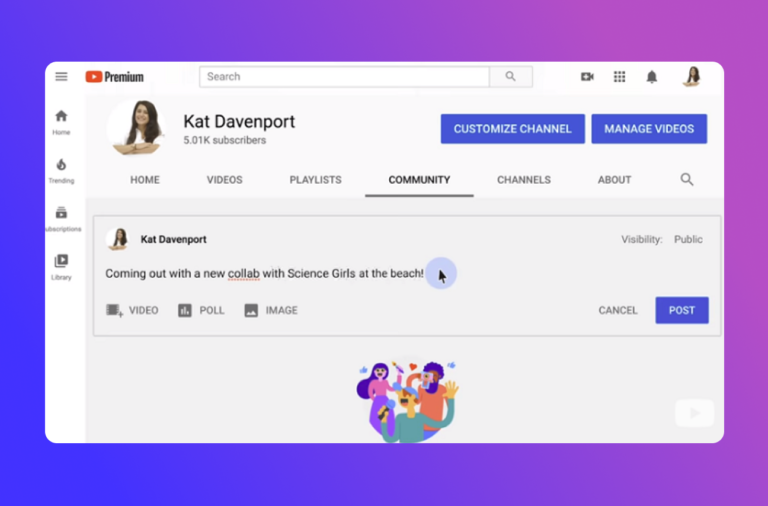Switch to the PLAYLISTS tab
This screenshot has width=768, height=506.
coord(315,180)
